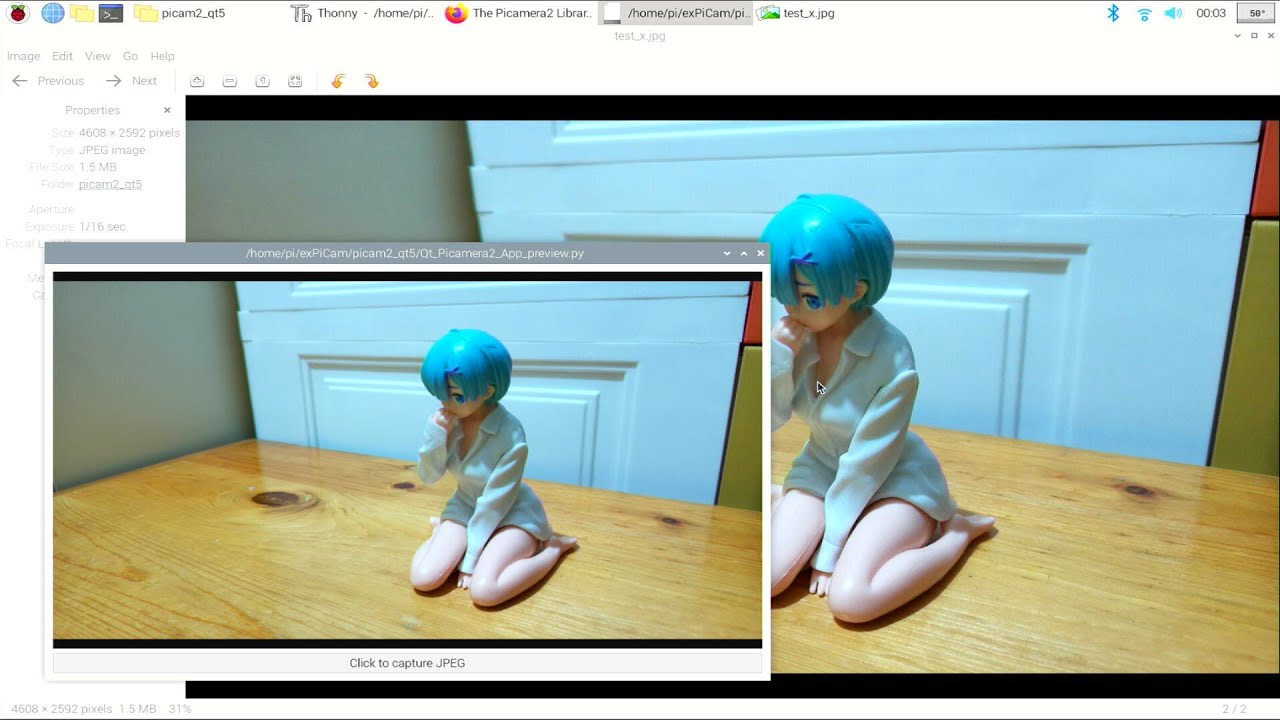The height and width of the screenshot is (720, 1280).
Task: Minimize the Qt_Picamera2_App_preview window
Action: pos(727,253)
